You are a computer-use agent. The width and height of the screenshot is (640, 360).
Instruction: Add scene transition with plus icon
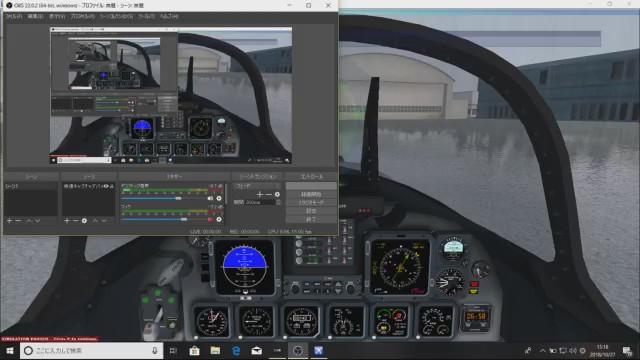260,194
